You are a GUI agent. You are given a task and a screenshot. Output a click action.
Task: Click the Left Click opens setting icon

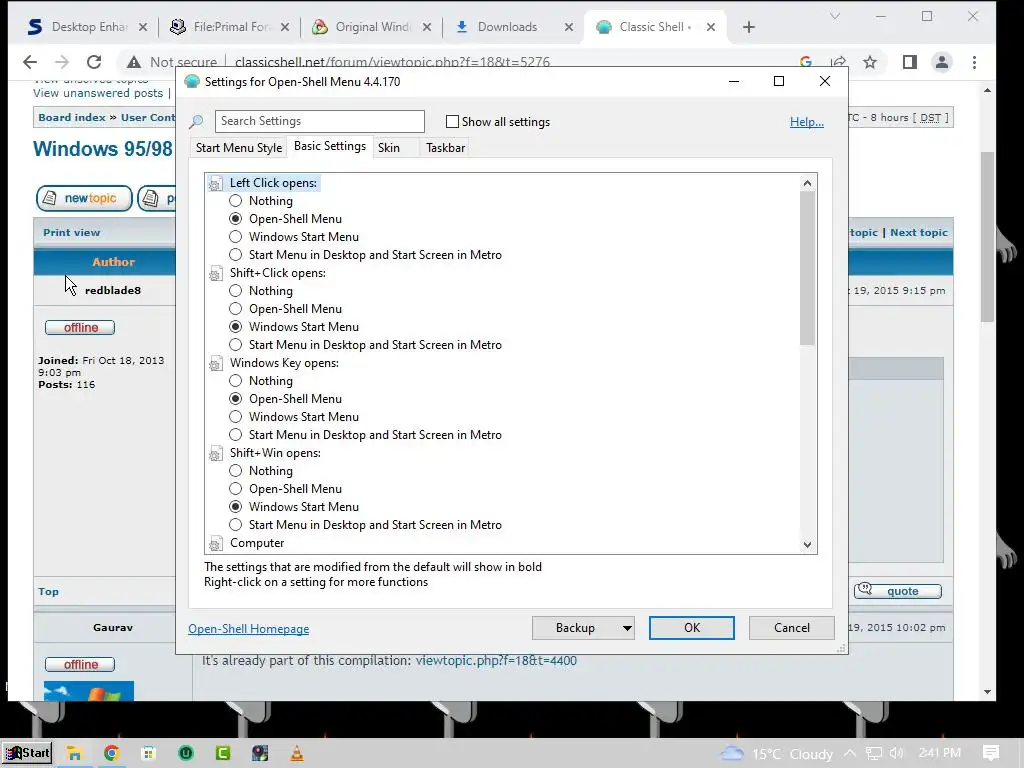click(216, 184)
